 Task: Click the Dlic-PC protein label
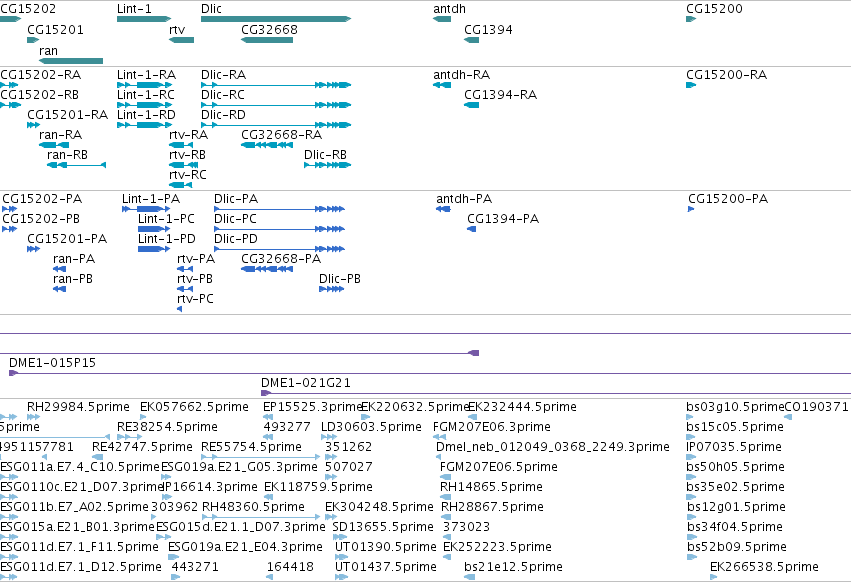point(235,219)
